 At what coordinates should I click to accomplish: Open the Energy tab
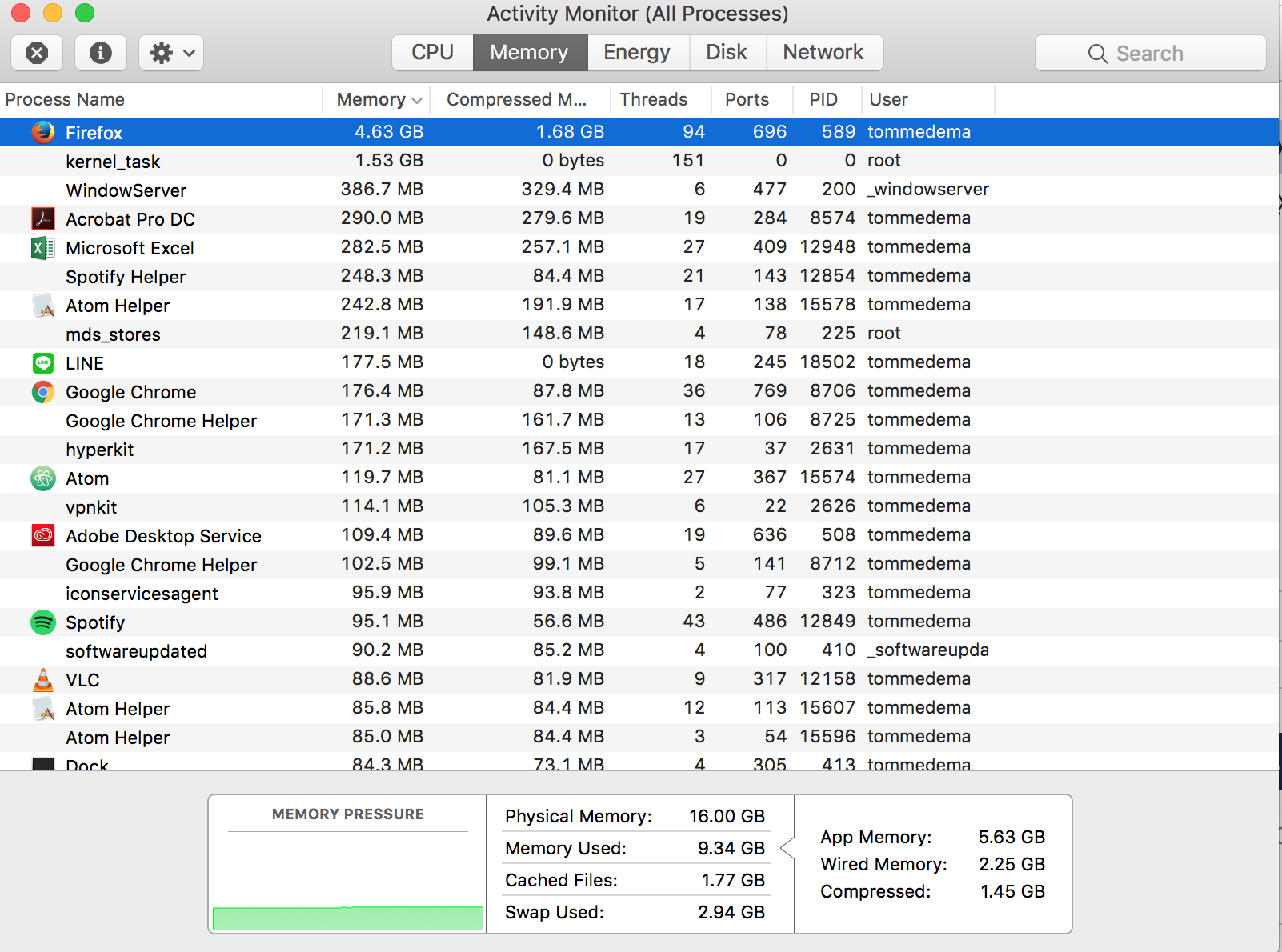pos(638,53)
